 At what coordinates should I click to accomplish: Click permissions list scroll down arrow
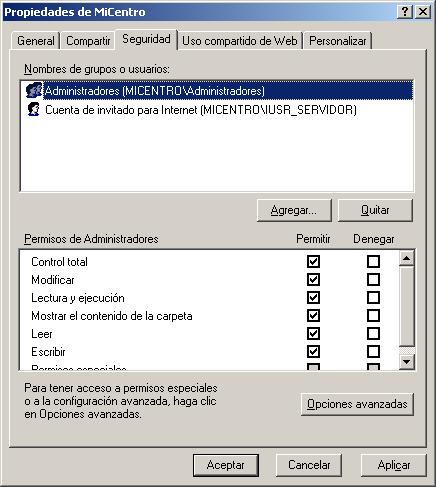(407, 362)
